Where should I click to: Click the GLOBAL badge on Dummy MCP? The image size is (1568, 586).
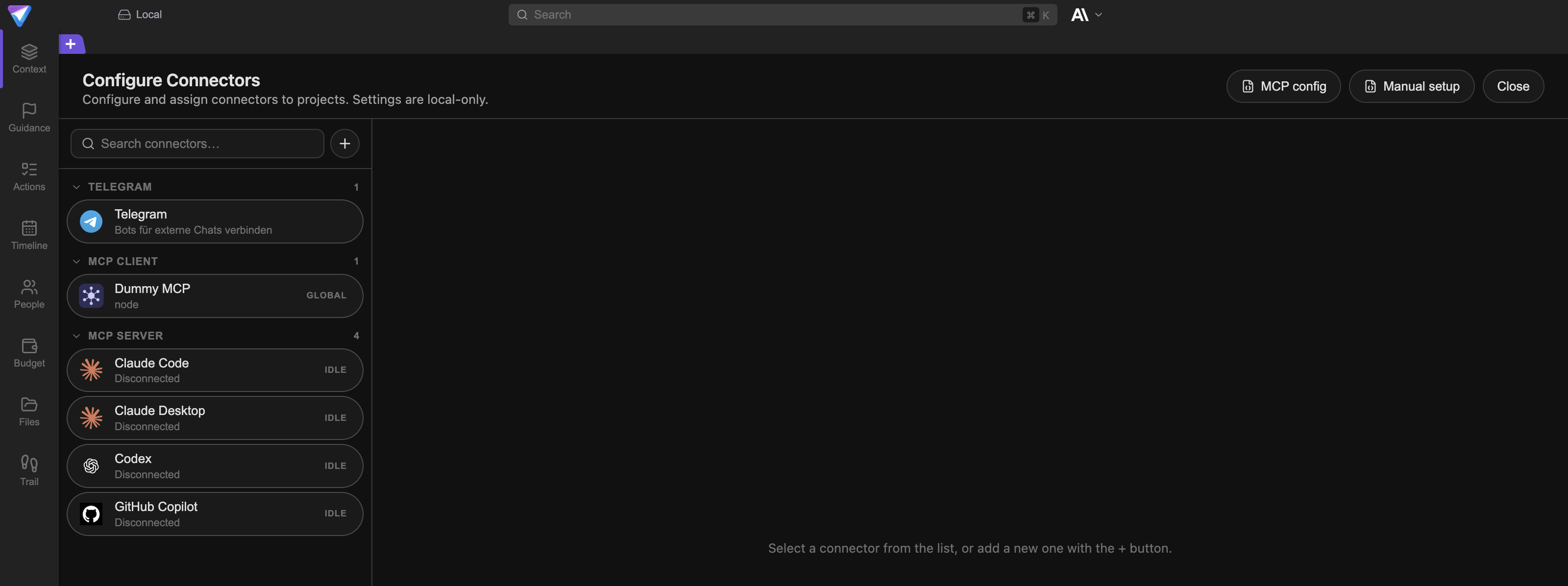point(326,296)
